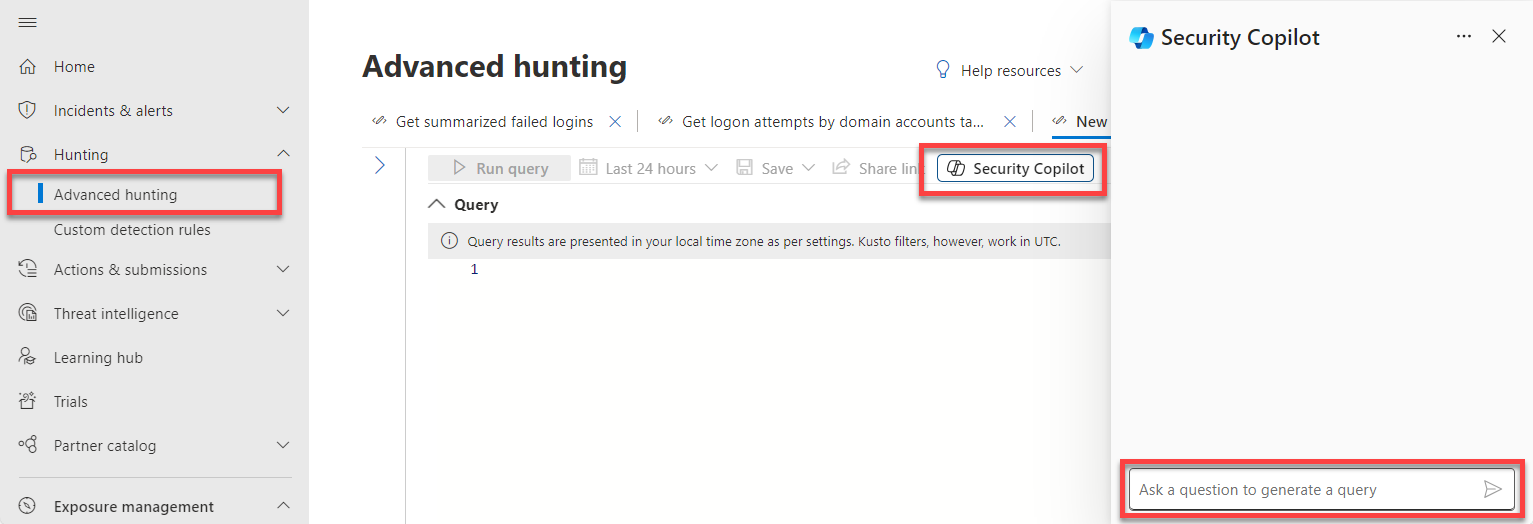Click the Threat intelligence radar icon
Screen dimensions: 1533x524
click(x=28, y=314)
